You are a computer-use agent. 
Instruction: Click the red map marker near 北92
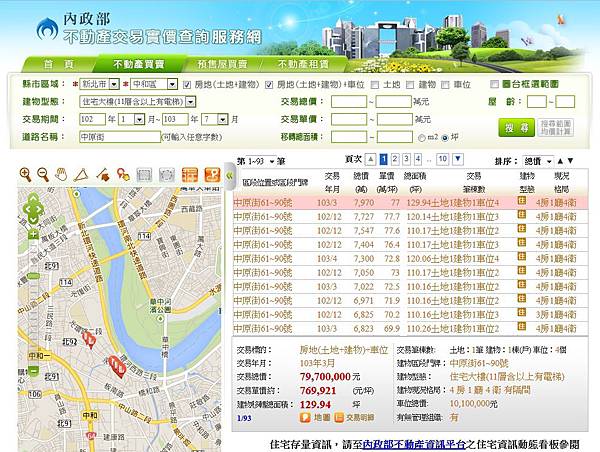coord(89,340)
